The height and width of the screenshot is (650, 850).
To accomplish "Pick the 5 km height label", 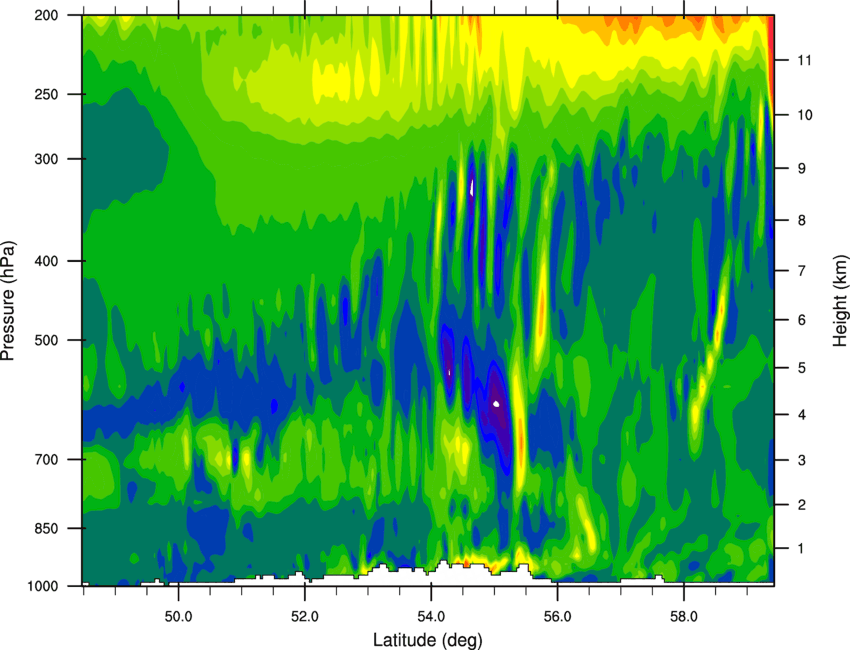I will tap(802, 368).
